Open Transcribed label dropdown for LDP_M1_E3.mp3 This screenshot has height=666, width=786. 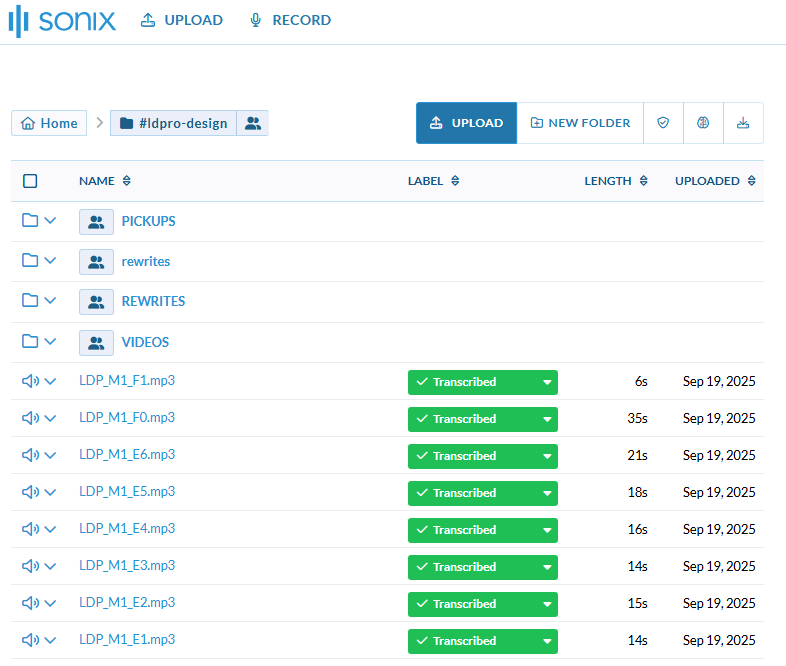click(483, 568)
